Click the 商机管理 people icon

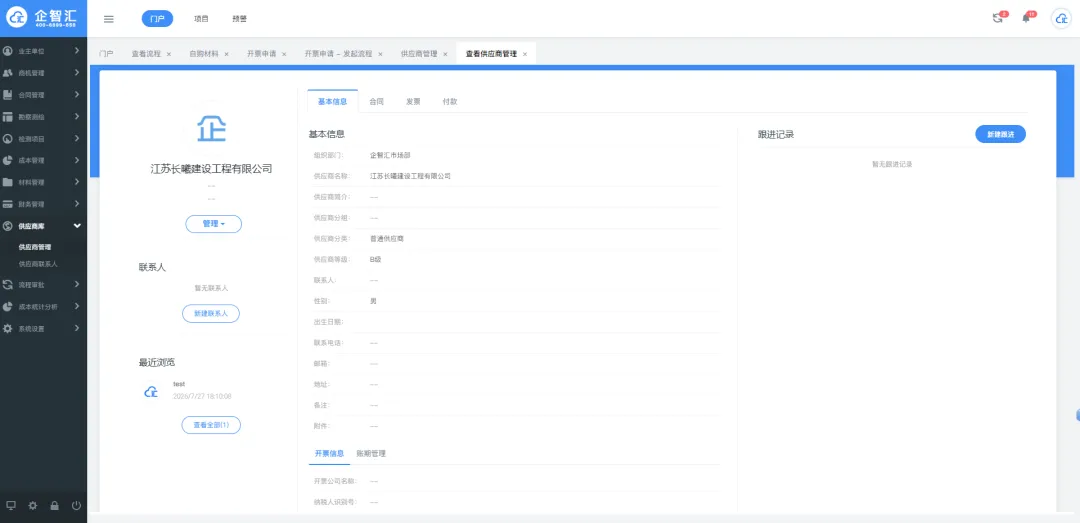[x=8, y=73]
